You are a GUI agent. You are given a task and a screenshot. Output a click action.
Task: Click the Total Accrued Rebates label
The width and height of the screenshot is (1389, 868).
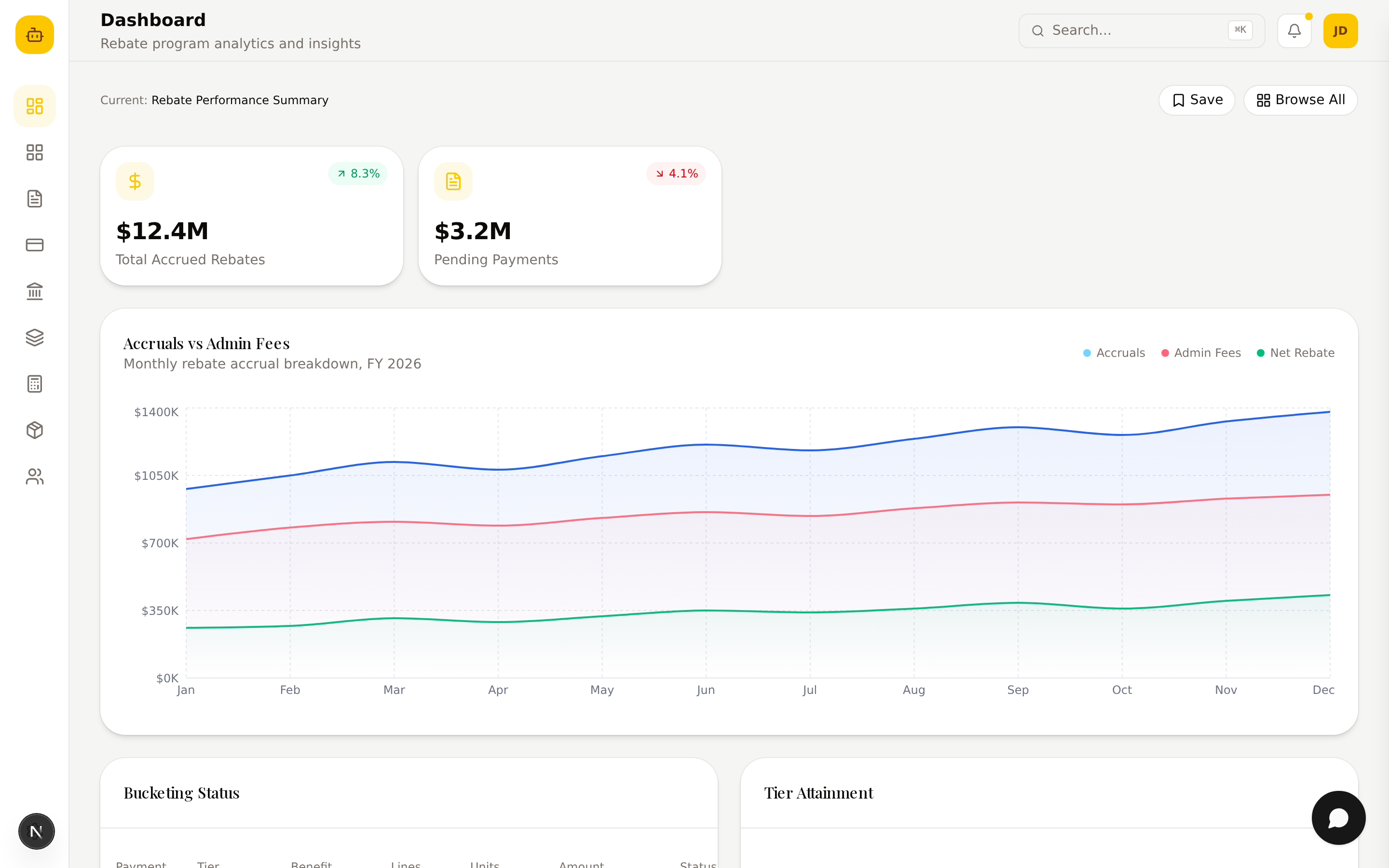191,259
